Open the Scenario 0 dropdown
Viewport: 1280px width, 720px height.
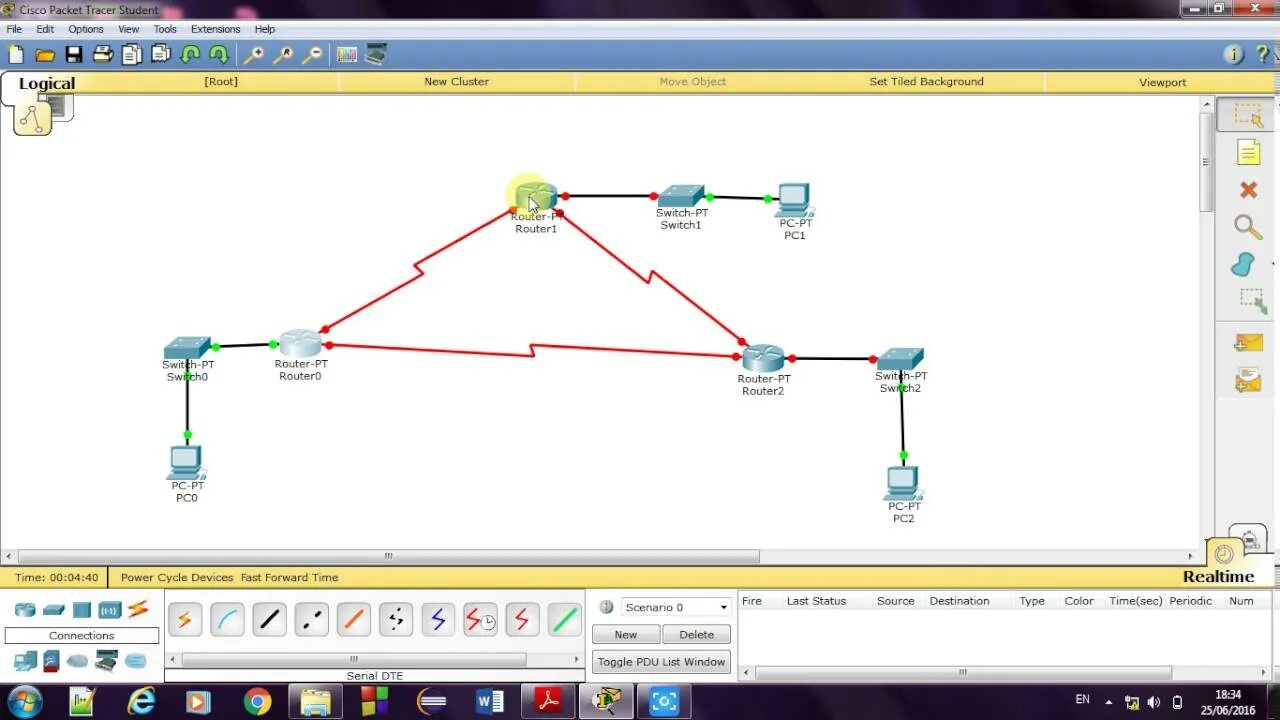click(x=676, y=607)
